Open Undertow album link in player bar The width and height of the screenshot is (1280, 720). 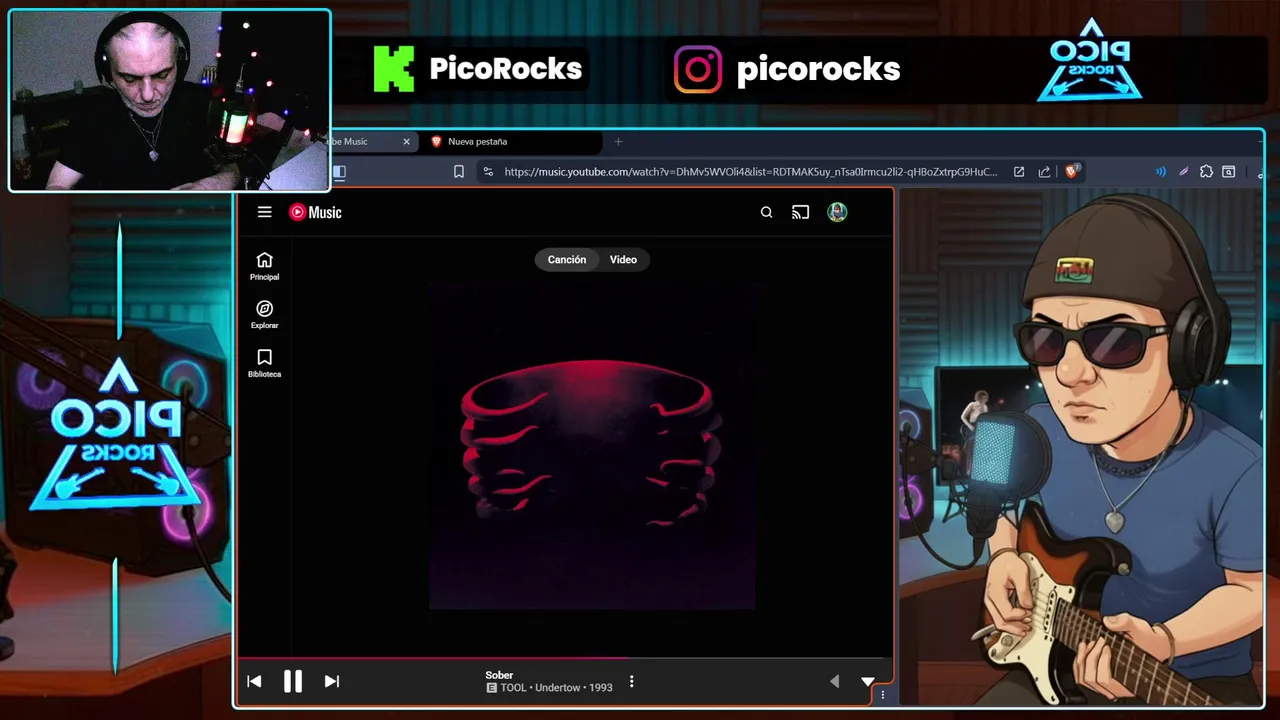[x=557, y=688]
